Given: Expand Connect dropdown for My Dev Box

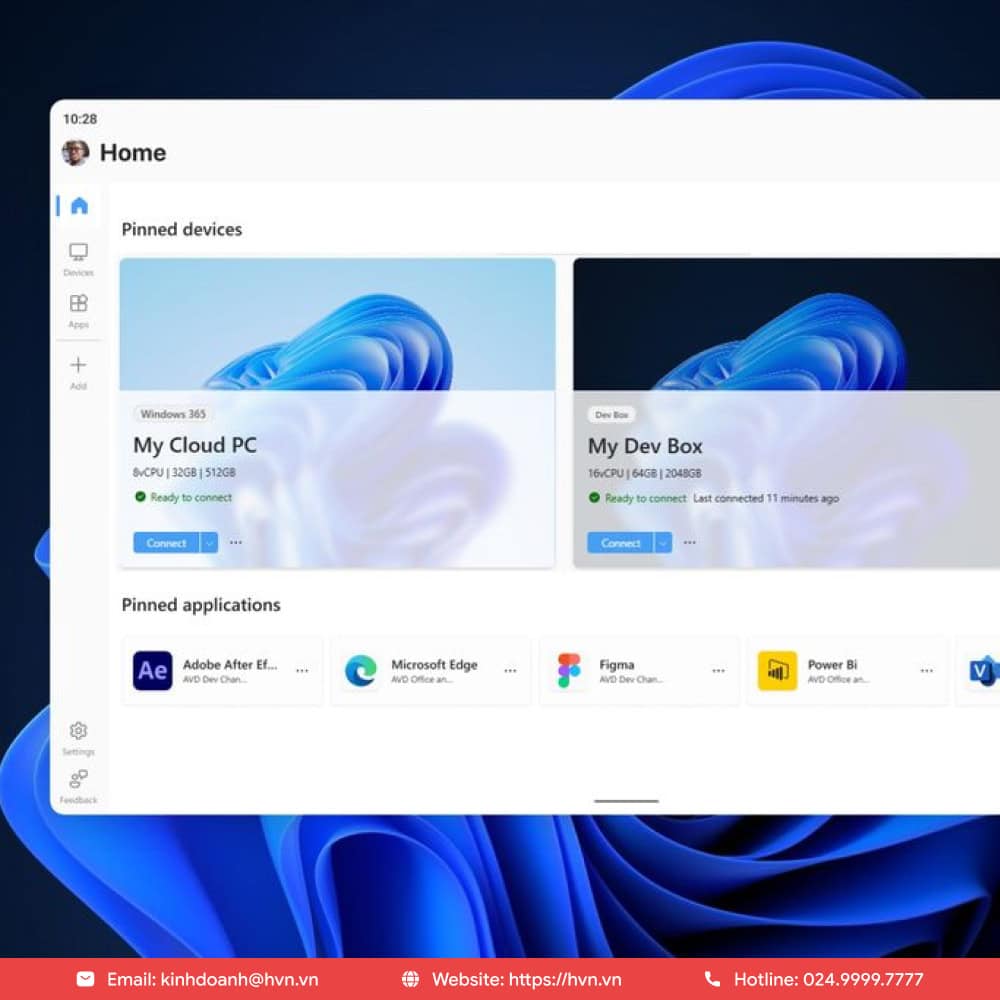Looking at the screenshot, I should tap(663, 543).
